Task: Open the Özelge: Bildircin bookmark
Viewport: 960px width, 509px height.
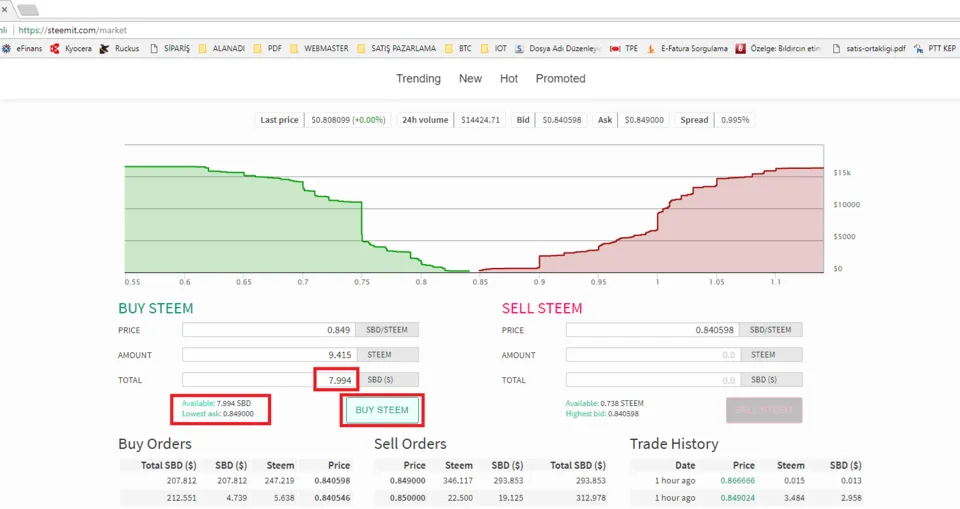Action: 778,48
